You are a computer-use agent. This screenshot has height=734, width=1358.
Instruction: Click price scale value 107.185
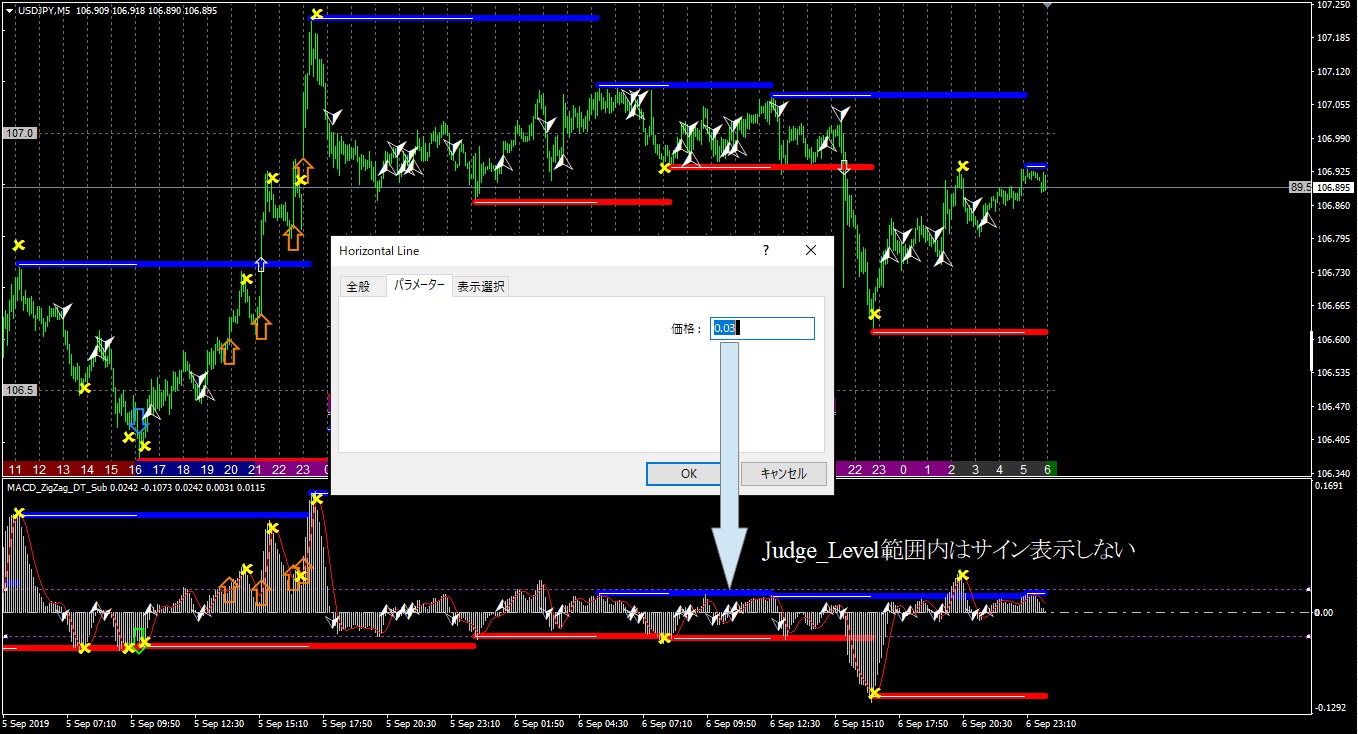[1332, 38]
